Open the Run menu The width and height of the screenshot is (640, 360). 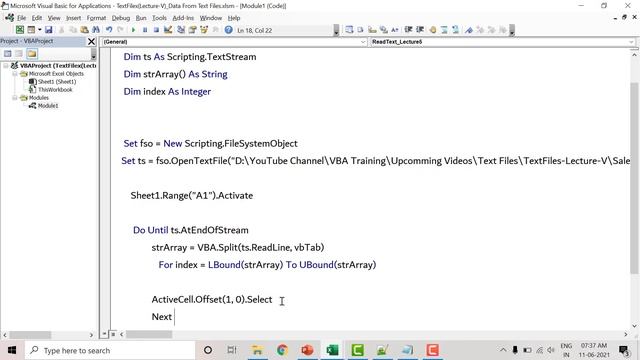click(141, 18)
